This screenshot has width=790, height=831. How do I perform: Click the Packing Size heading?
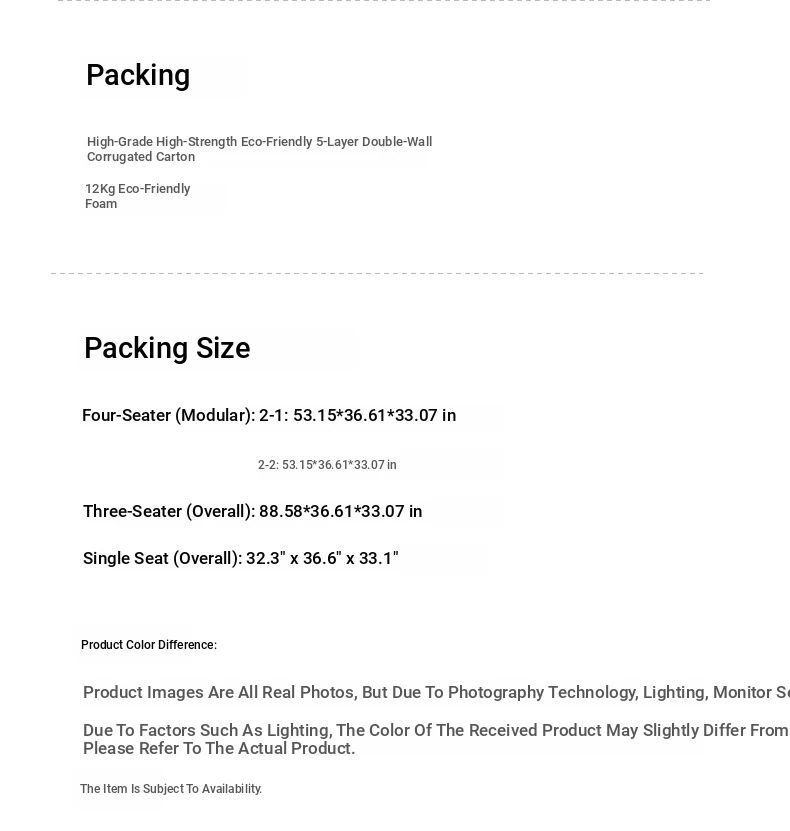click(167, 348)
